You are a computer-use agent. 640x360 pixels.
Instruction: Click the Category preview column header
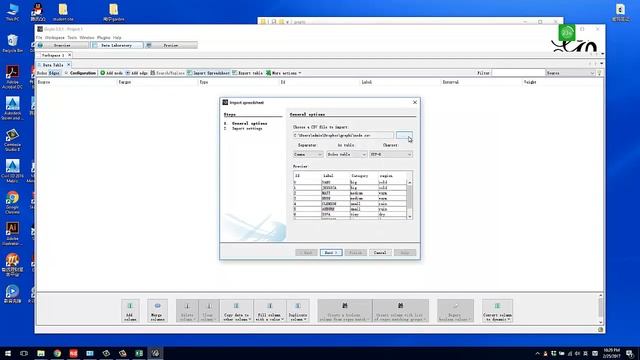click(x=363, y=176)
